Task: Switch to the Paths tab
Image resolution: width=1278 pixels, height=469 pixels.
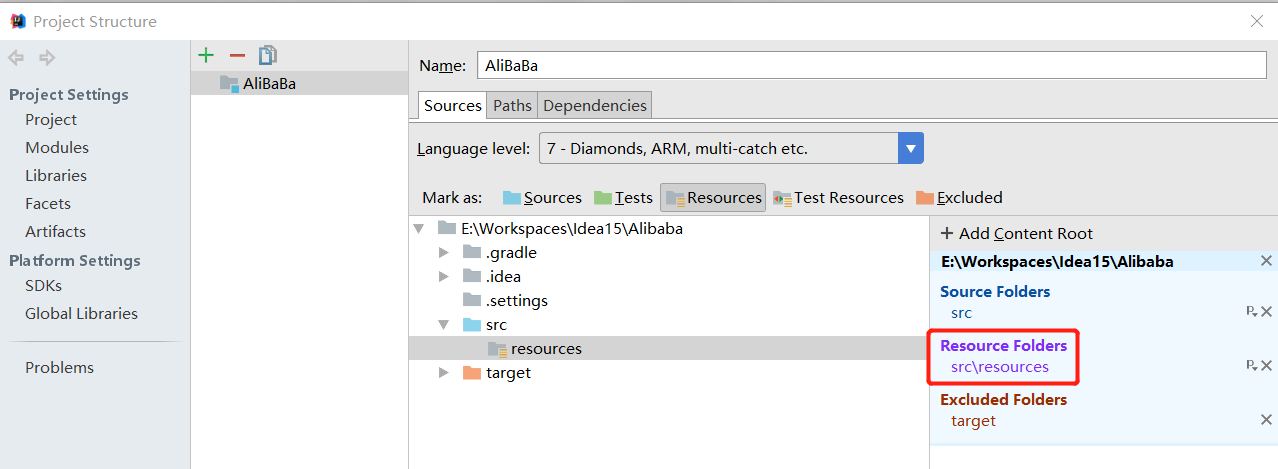Action: coord(512,105)
